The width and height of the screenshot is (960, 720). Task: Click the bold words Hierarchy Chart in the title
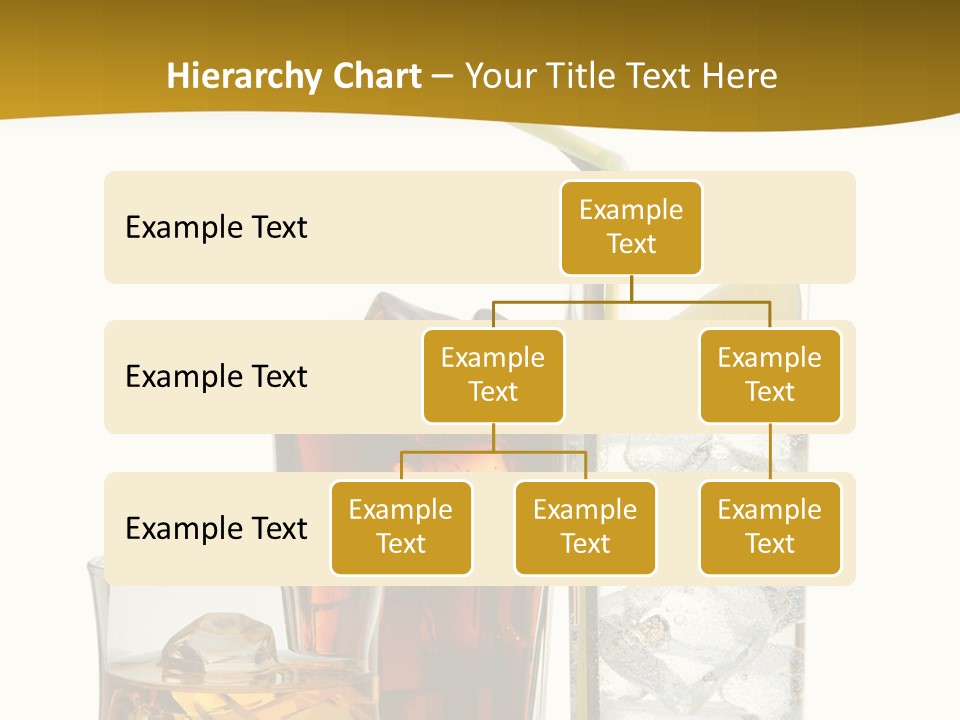(294, 76)
